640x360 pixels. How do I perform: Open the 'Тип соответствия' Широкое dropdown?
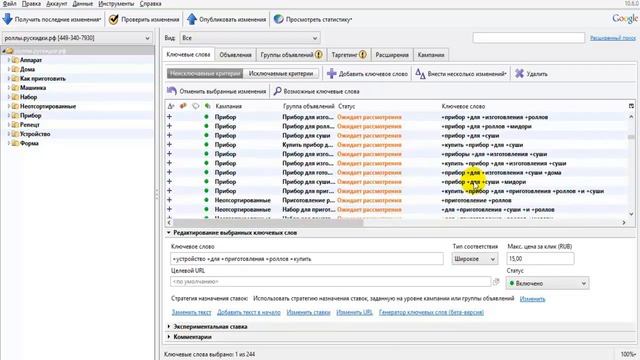[474, 259]
